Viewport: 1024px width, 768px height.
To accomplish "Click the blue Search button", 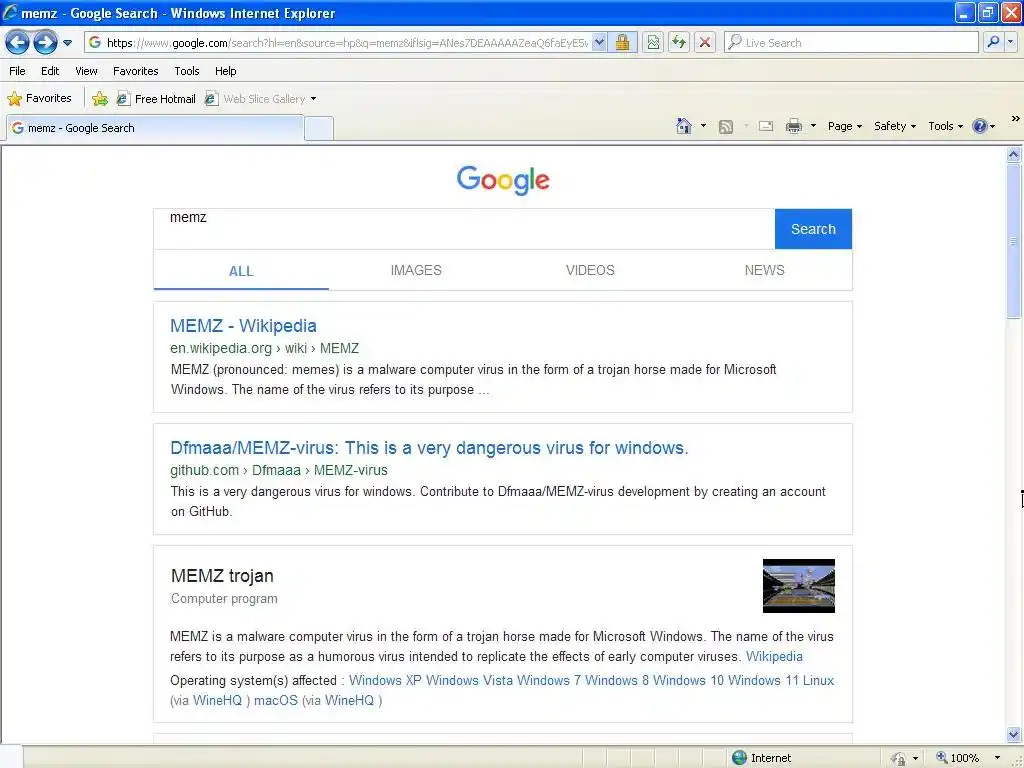I will 813,229.
